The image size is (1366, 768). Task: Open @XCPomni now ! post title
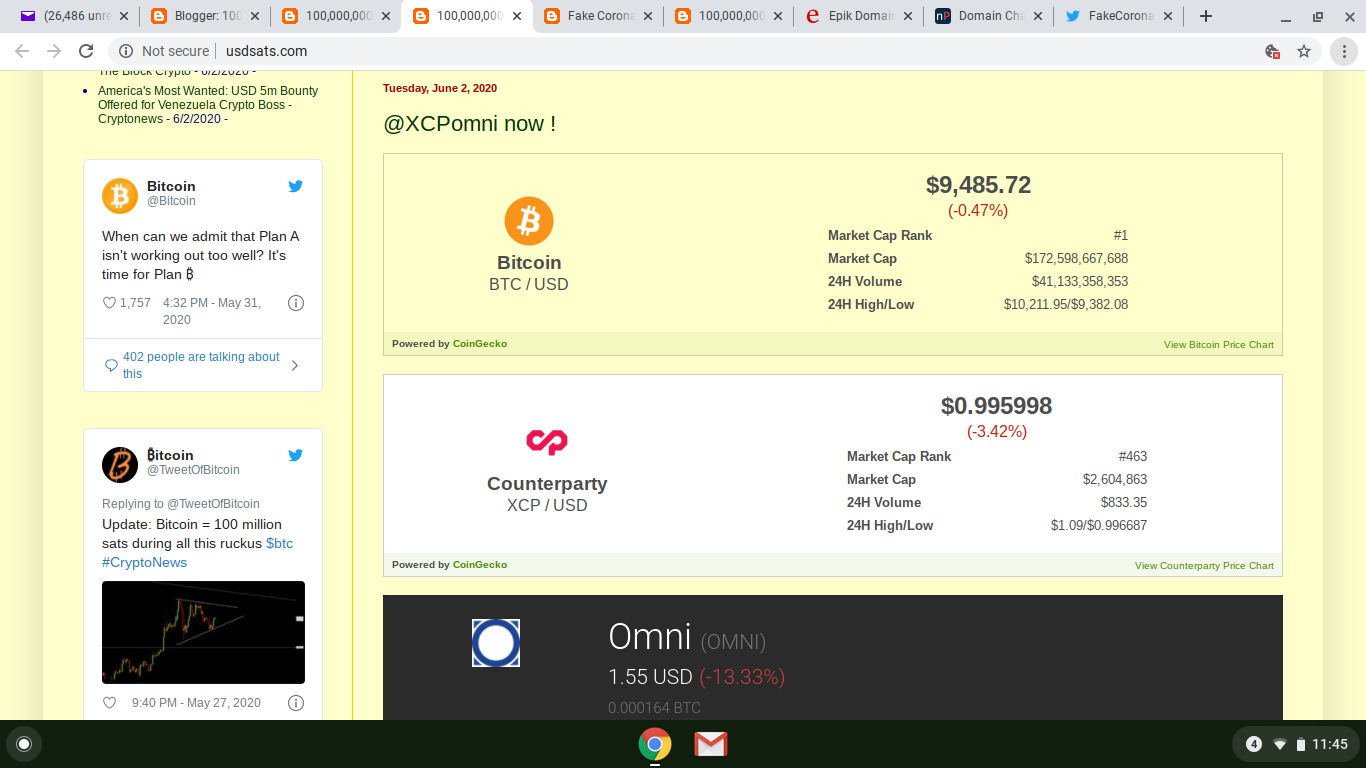tap(469, 124)
